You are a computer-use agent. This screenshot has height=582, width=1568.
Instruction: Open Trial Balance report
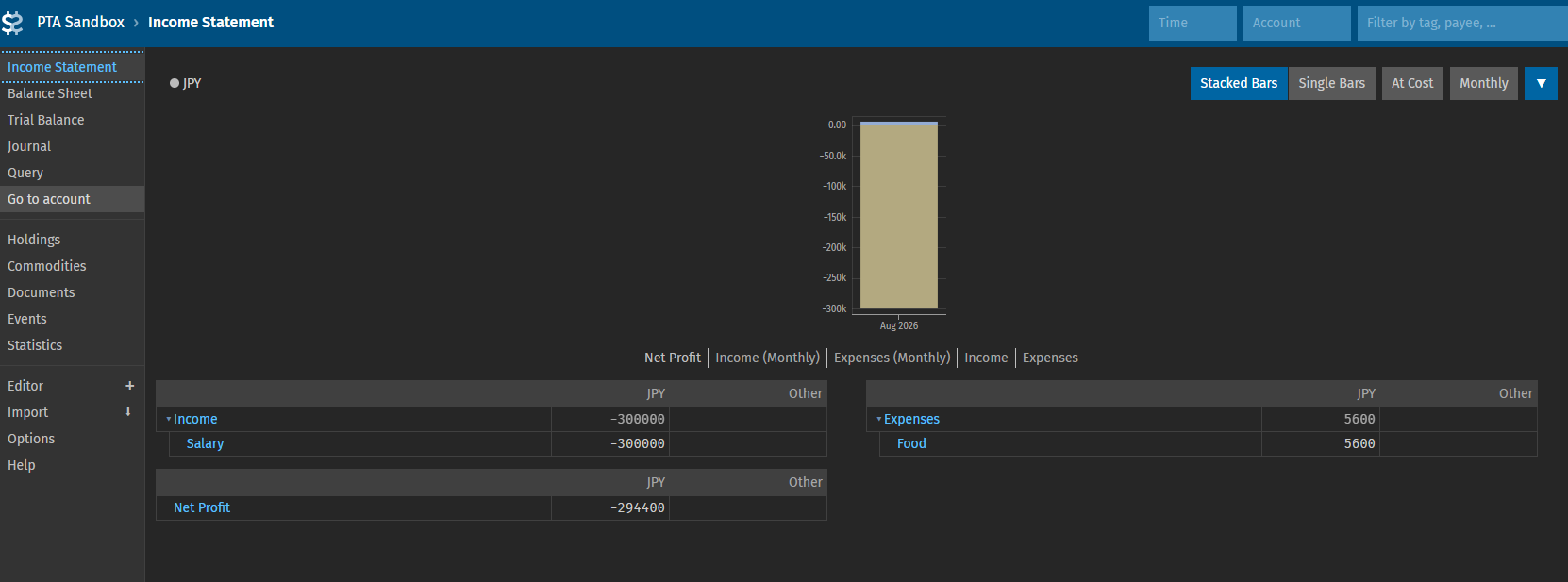pos(72,120)
